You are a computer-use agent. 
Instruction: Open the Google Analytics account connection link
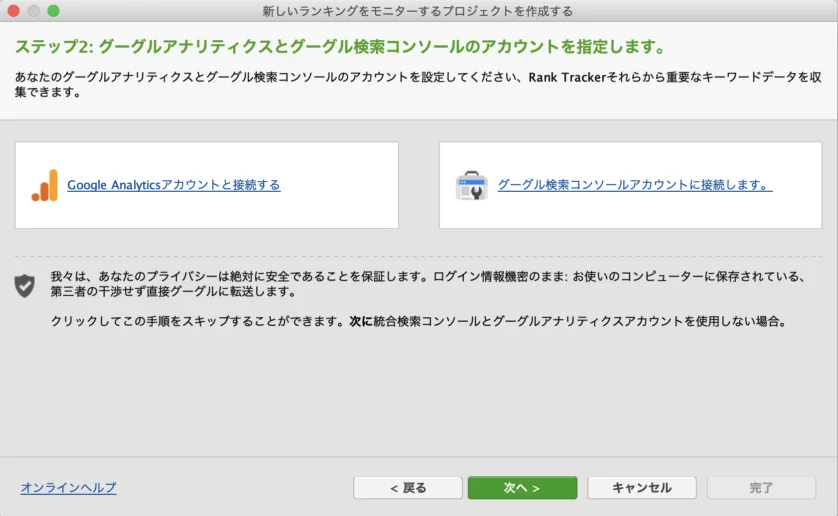pos(174,185)
